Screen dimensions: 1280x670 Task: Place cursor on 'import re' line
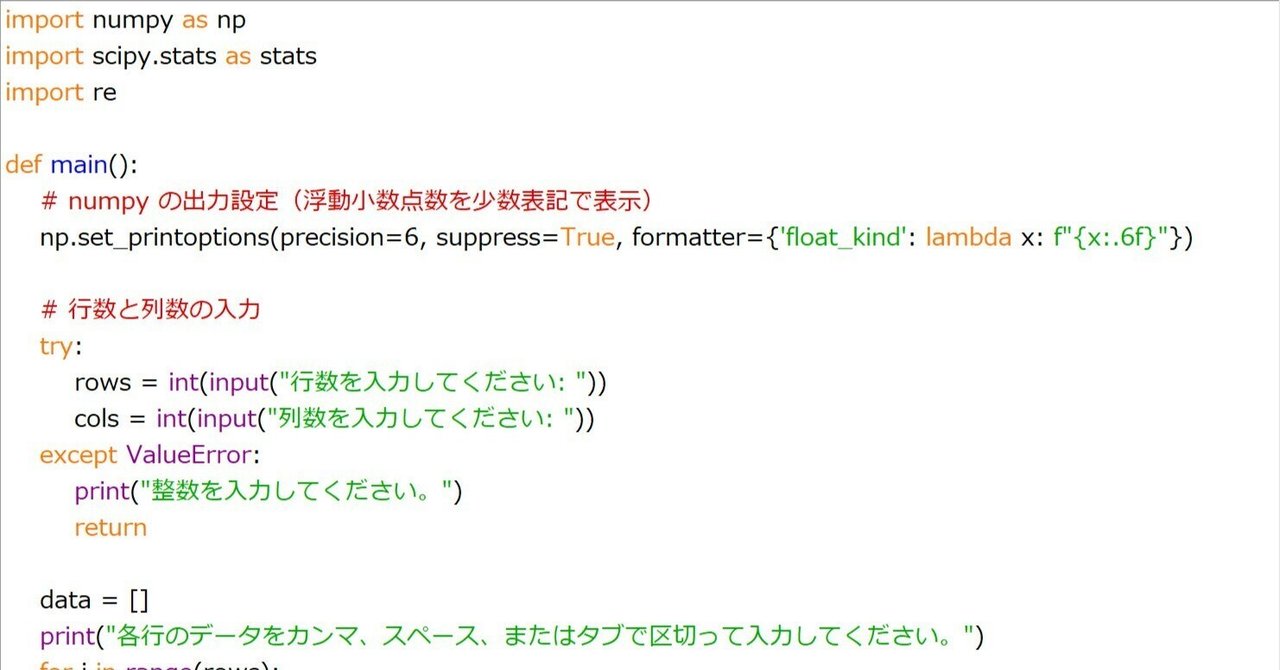click(x=60, y=93)
